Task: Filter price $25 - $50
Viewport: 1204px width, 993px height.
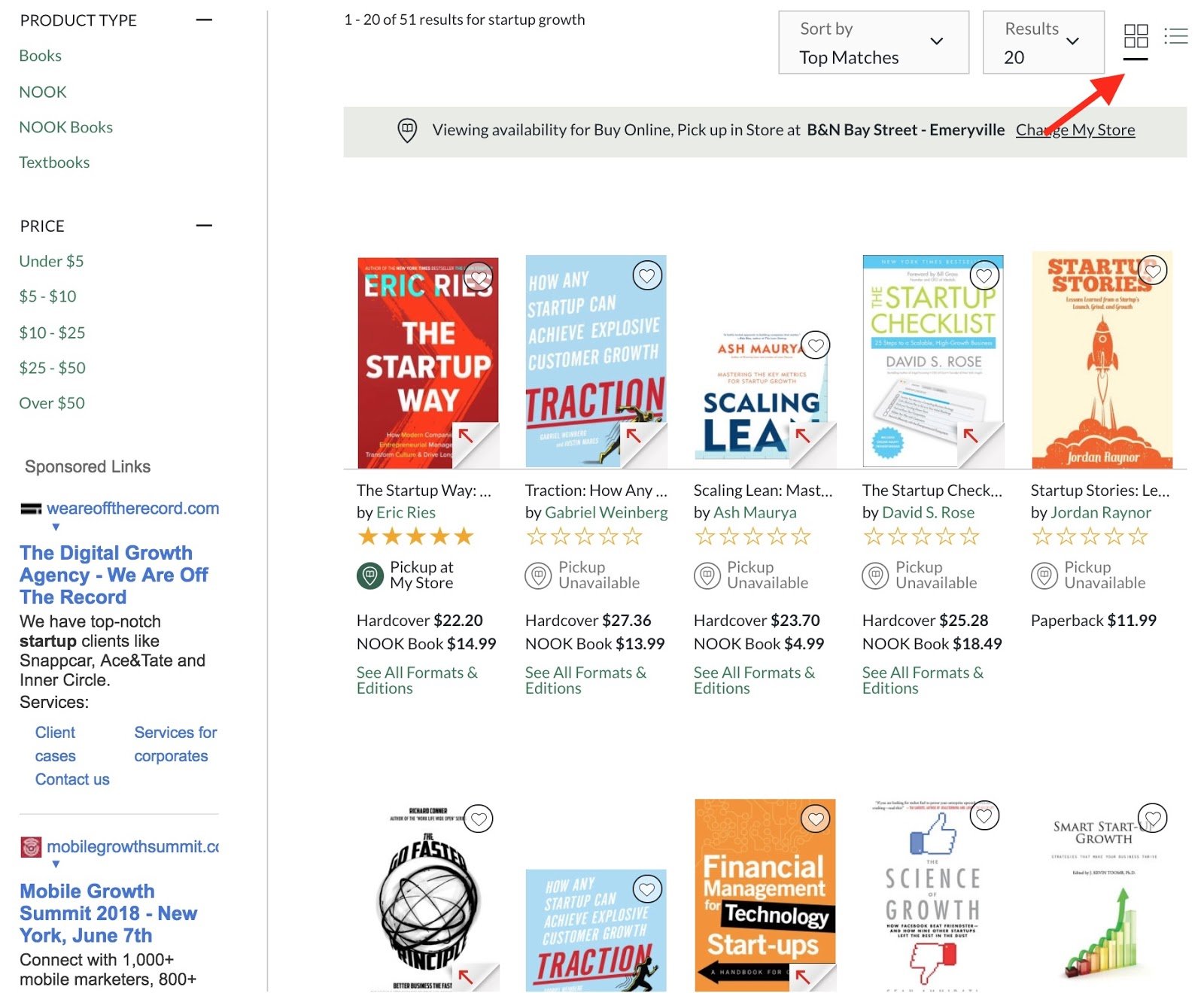Action: click(x=52, y=368)
